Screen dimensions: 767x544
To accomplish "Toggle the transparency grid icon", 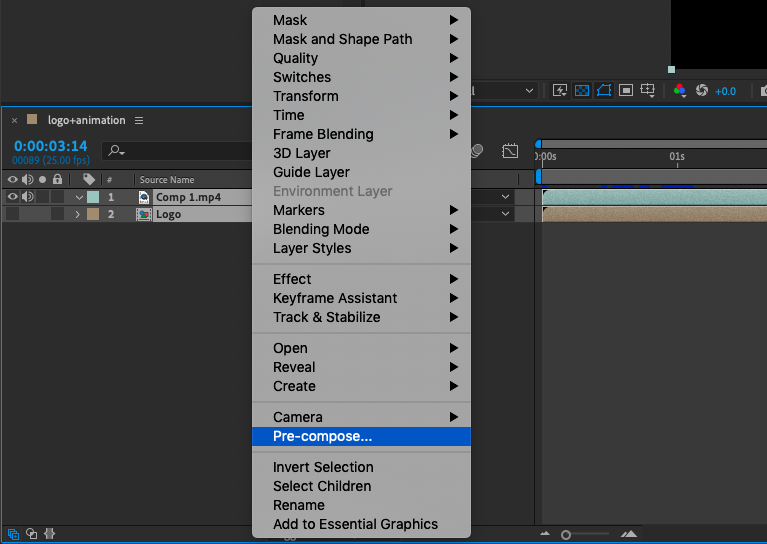I will [582, 90].
